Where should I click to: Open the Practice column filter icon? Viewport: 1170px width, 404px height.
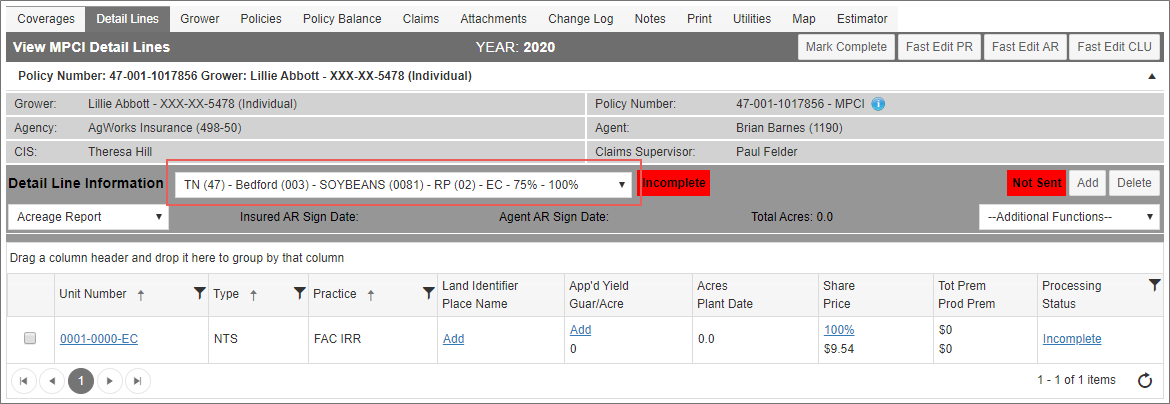429,294
